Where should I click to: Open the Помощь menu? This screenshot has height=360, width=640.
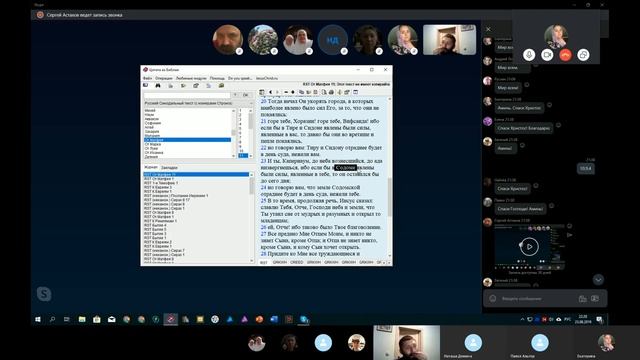click(217, 78)
